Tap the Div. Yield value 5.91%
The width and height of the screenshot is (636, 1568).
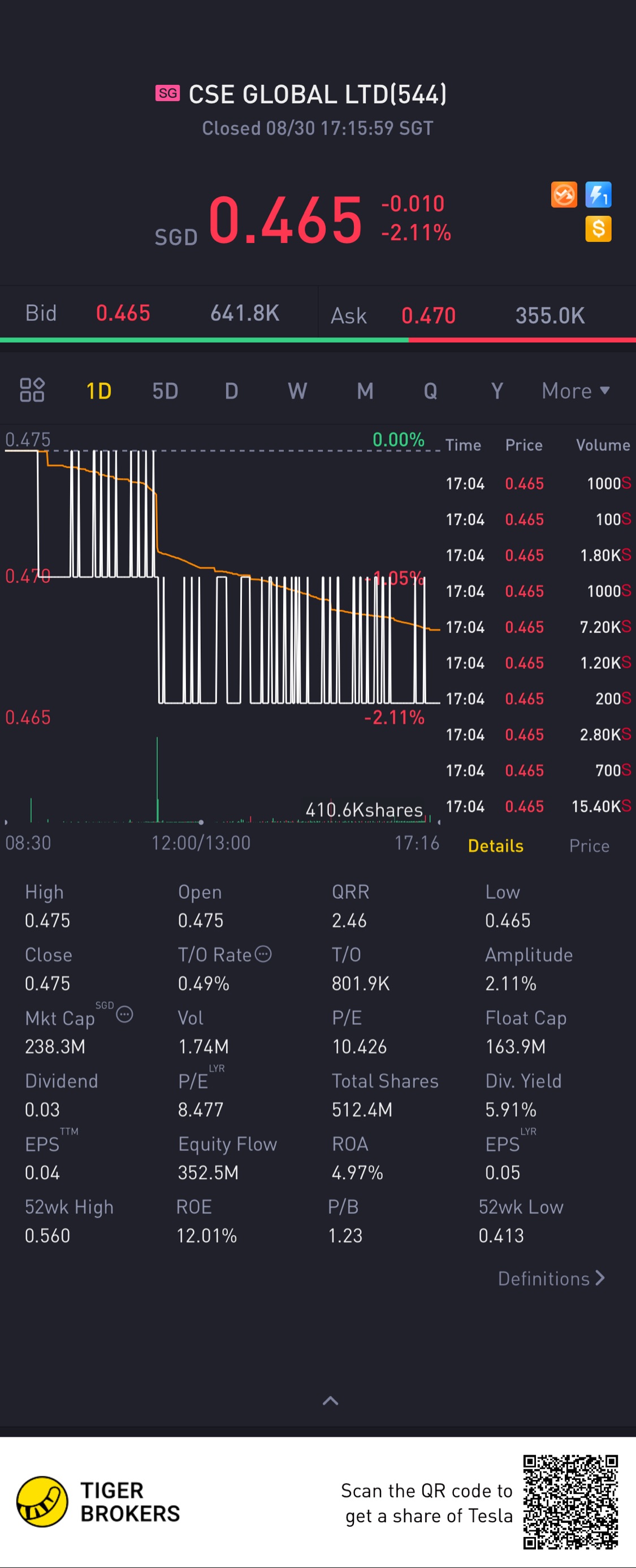pyautogui.click(x=510, y=1110)
